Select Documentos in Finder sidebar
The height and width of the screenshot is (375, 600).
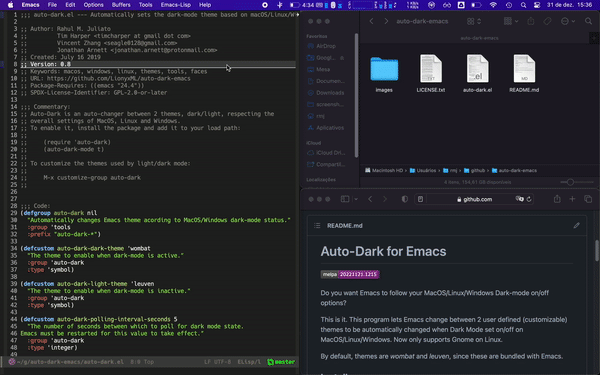click(326, 81)
